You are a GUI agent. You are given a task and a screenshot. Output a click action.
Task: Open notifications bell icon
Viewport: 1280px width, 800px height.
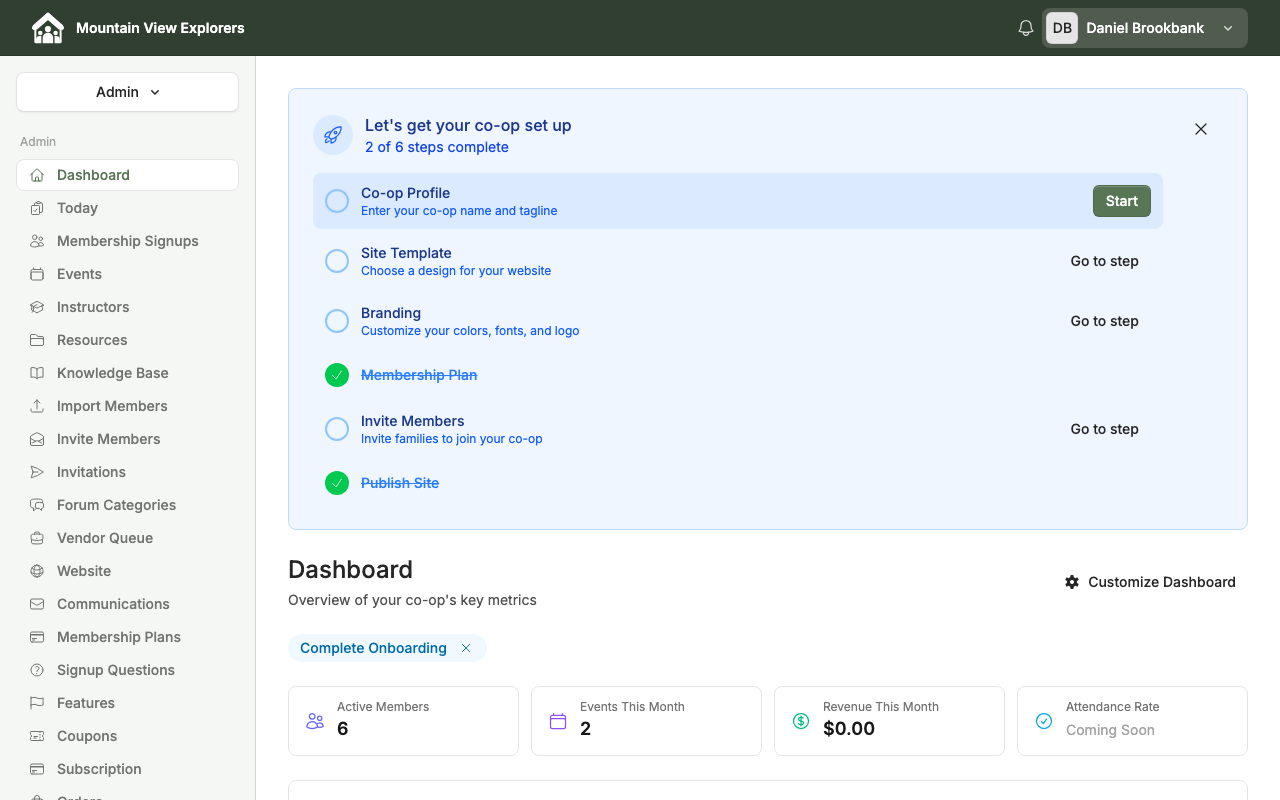[1025, 28]
